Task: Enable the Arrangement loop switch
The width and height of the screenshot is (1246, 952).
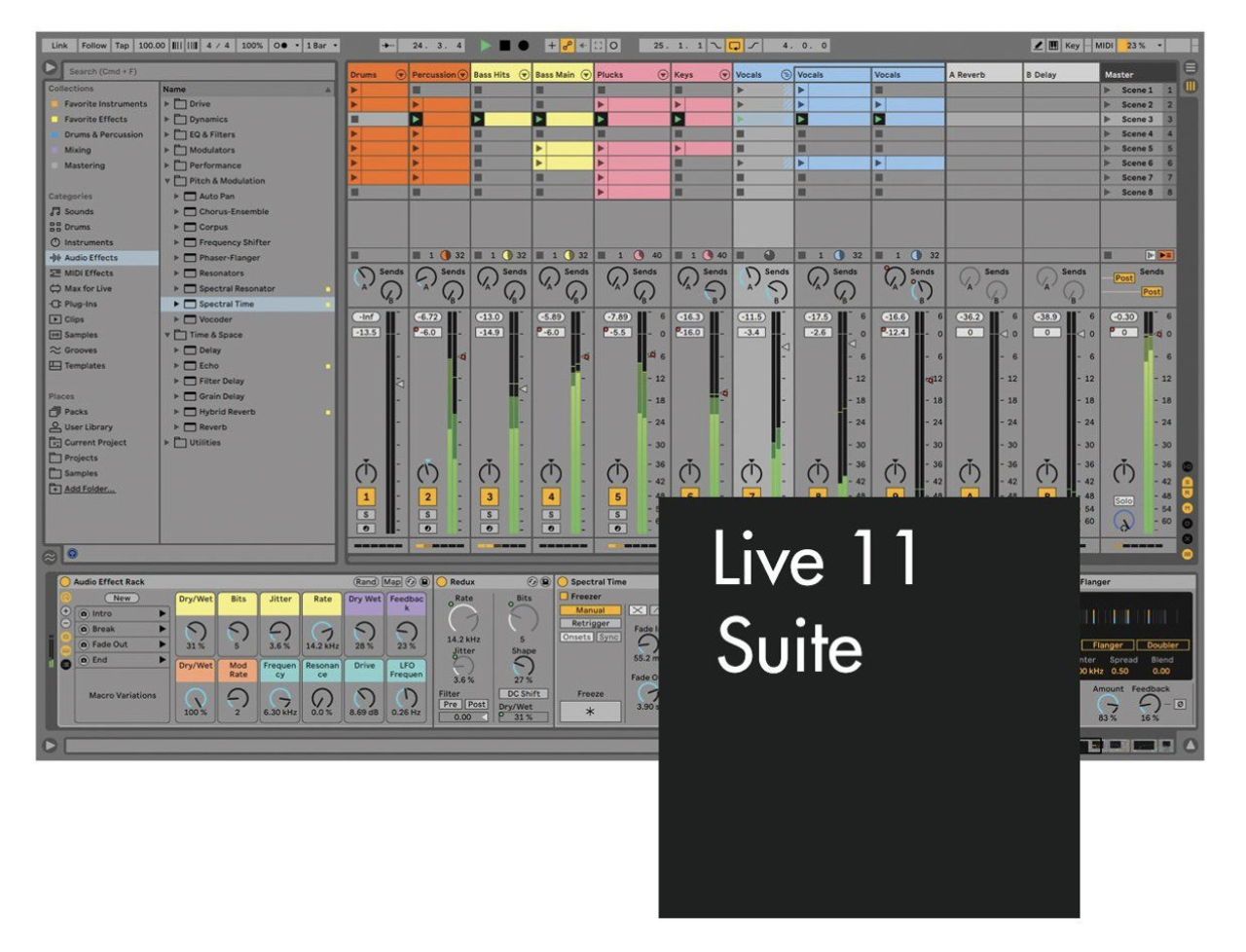Action: 734,45
